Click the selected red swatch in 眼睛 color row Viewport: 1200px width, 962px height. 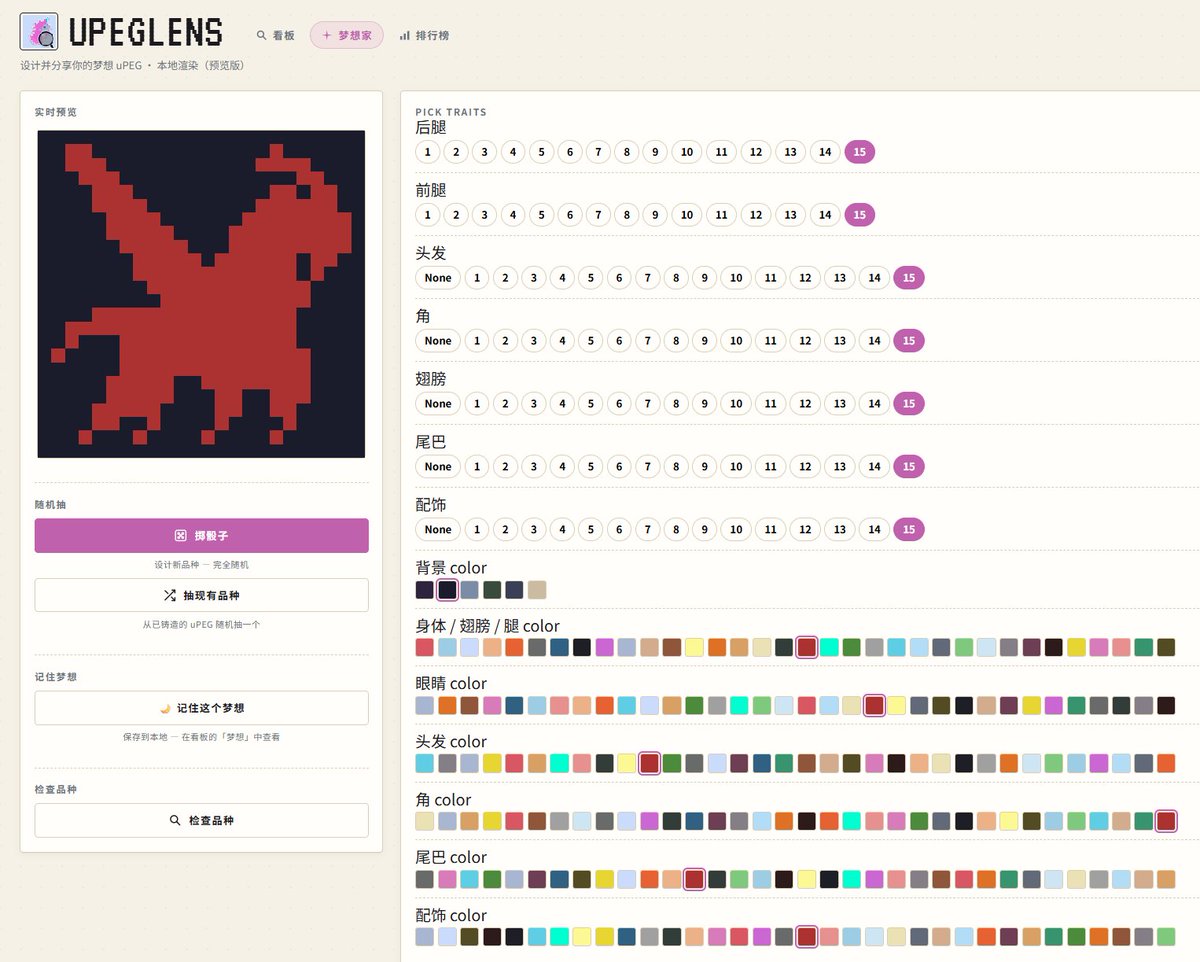(x=874, y=705)
